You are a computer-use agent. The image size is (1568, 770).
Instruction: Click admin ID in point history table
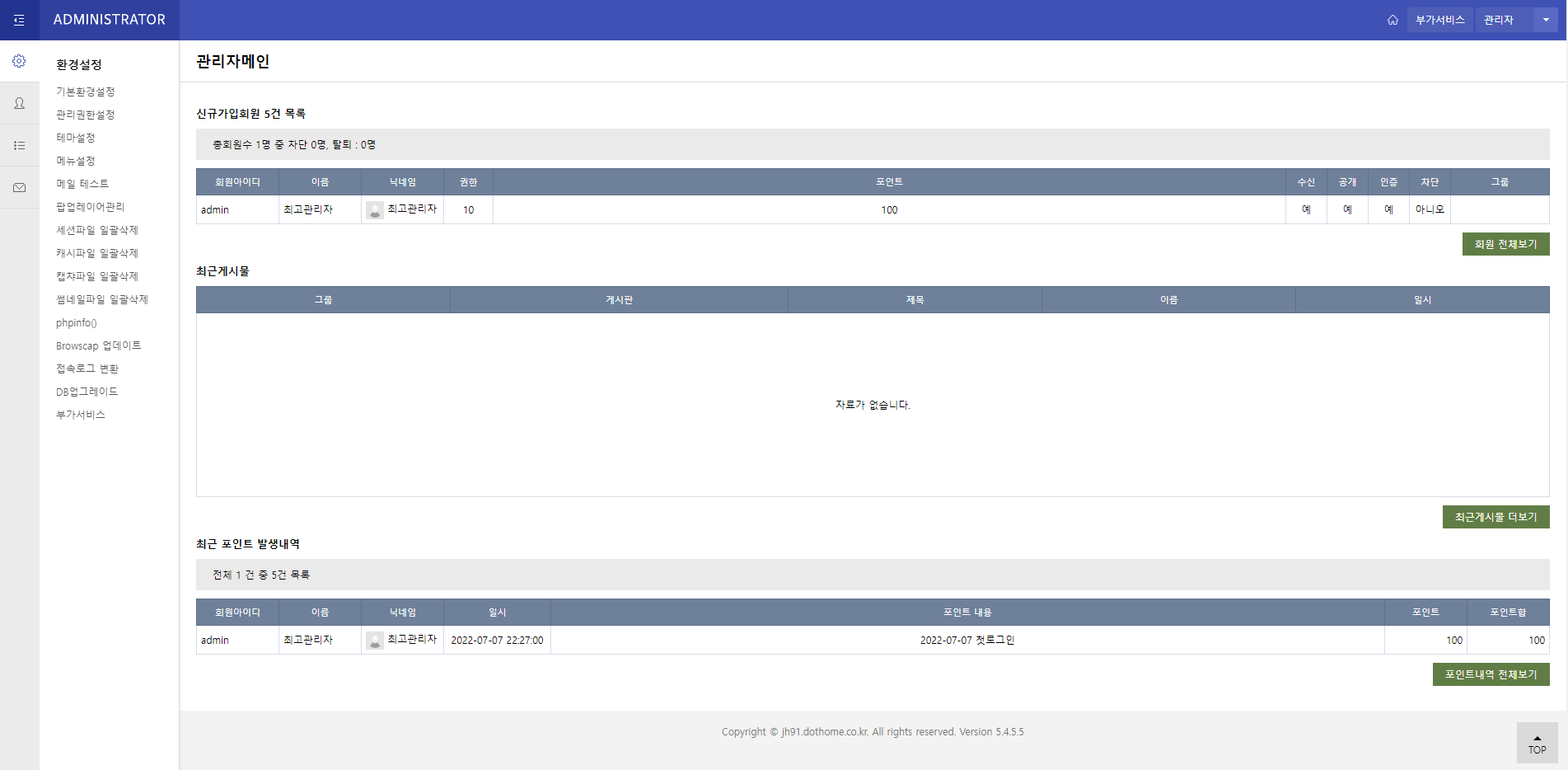pos(215,641)
